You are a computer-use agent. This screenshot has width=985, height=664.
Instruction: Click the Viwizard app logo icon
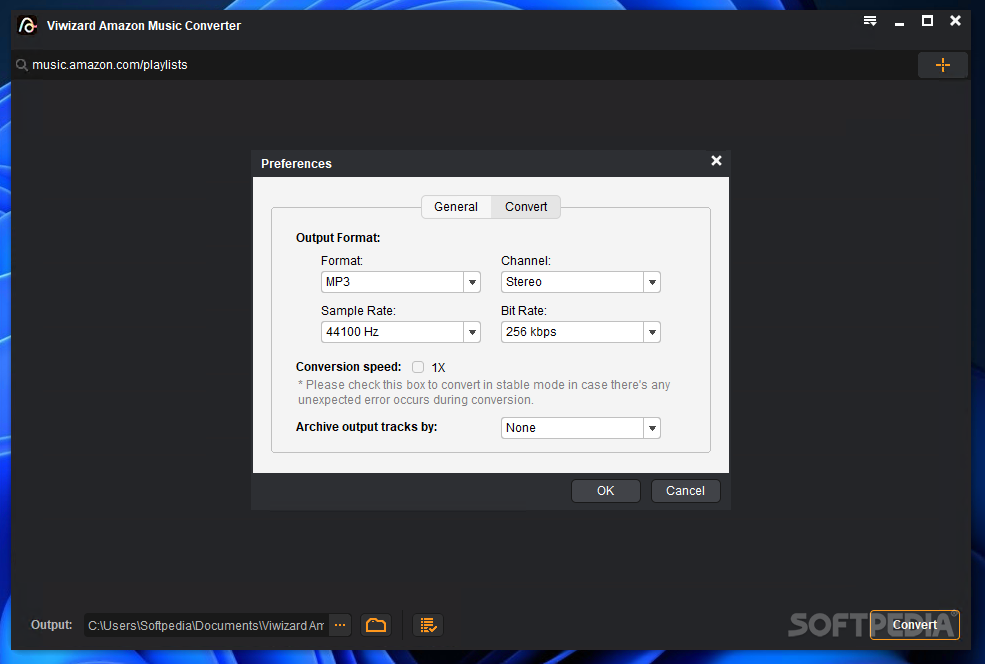pyautogui.click(x=27, y=25)
